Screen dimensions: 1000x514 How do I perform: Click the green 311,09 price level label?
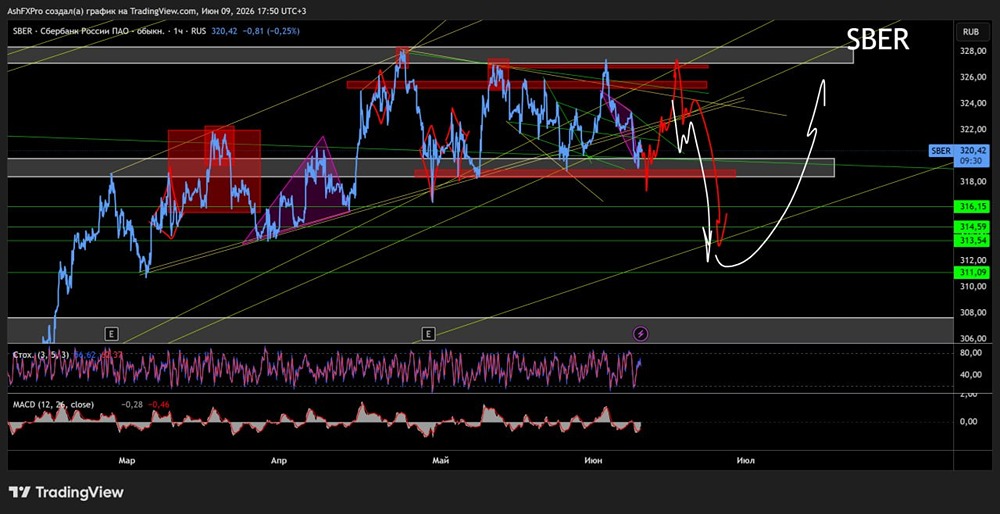(972, 272)
